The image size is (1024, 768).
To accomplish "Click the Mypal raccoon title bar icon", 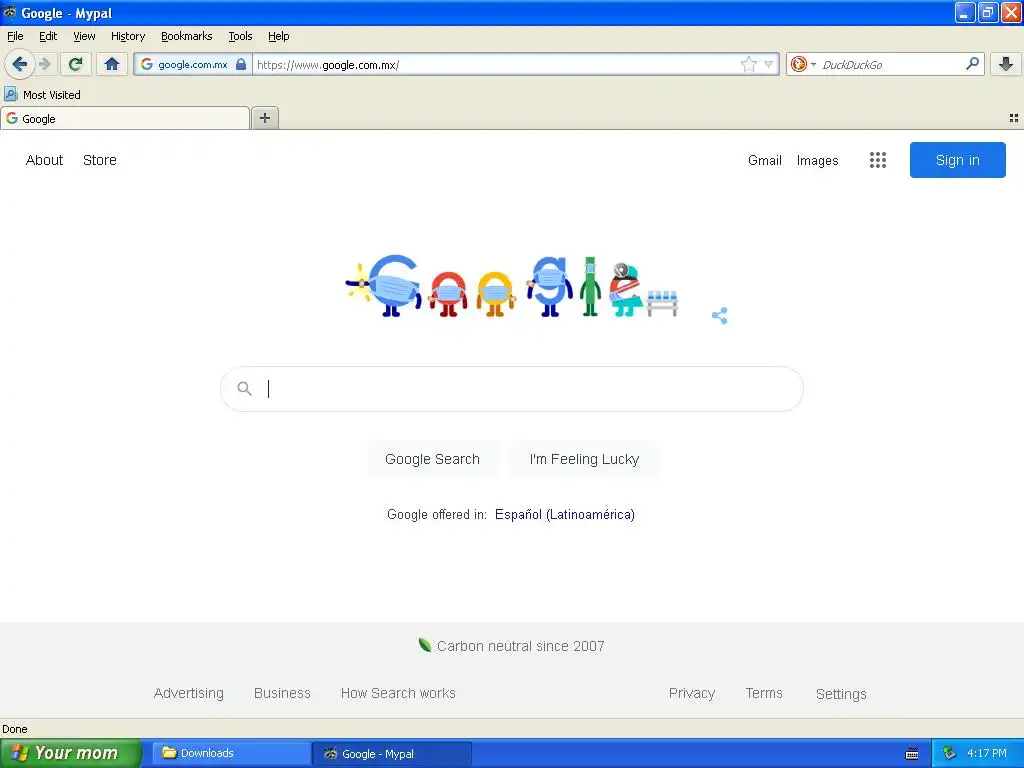I will pos(10,12).
